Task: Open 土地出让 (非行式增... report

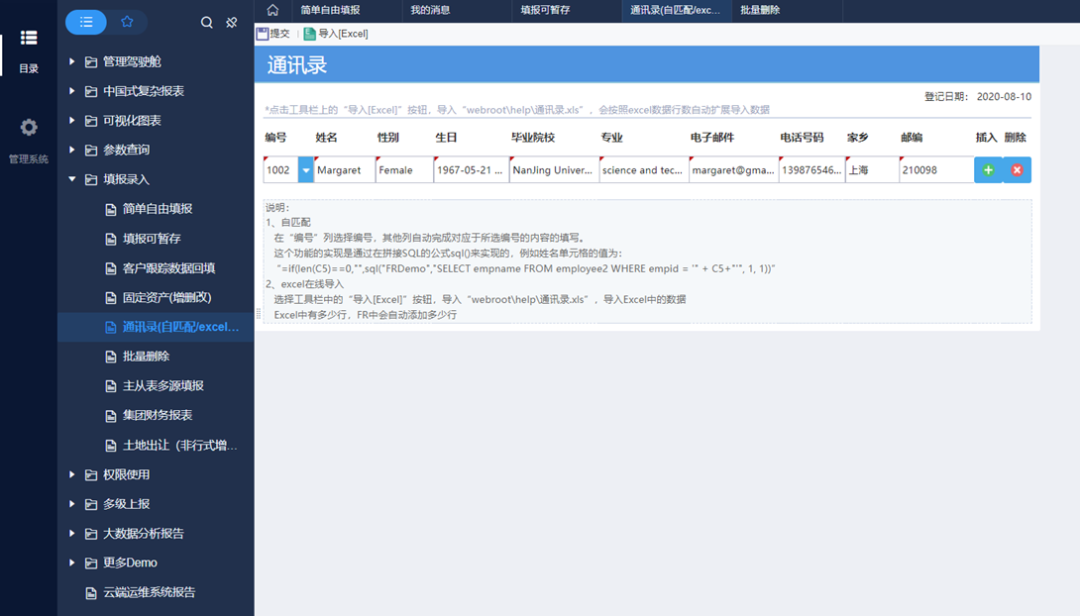Action: pyautogui.click(x=179, y=445)
